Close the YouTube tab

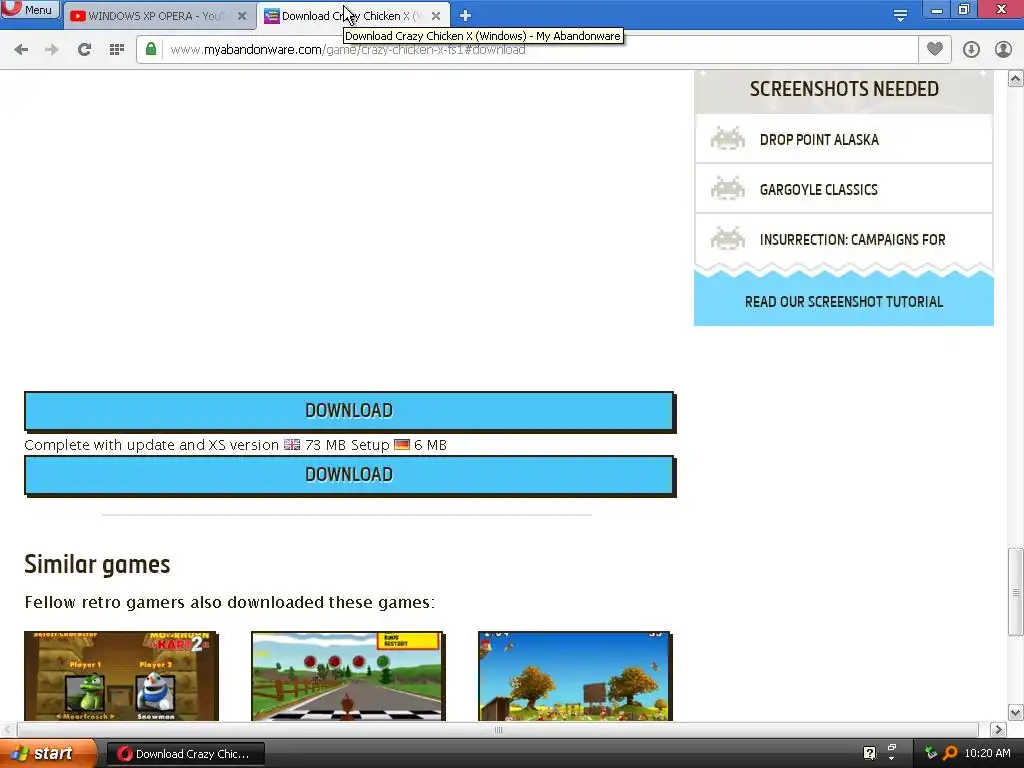(242, 16)
